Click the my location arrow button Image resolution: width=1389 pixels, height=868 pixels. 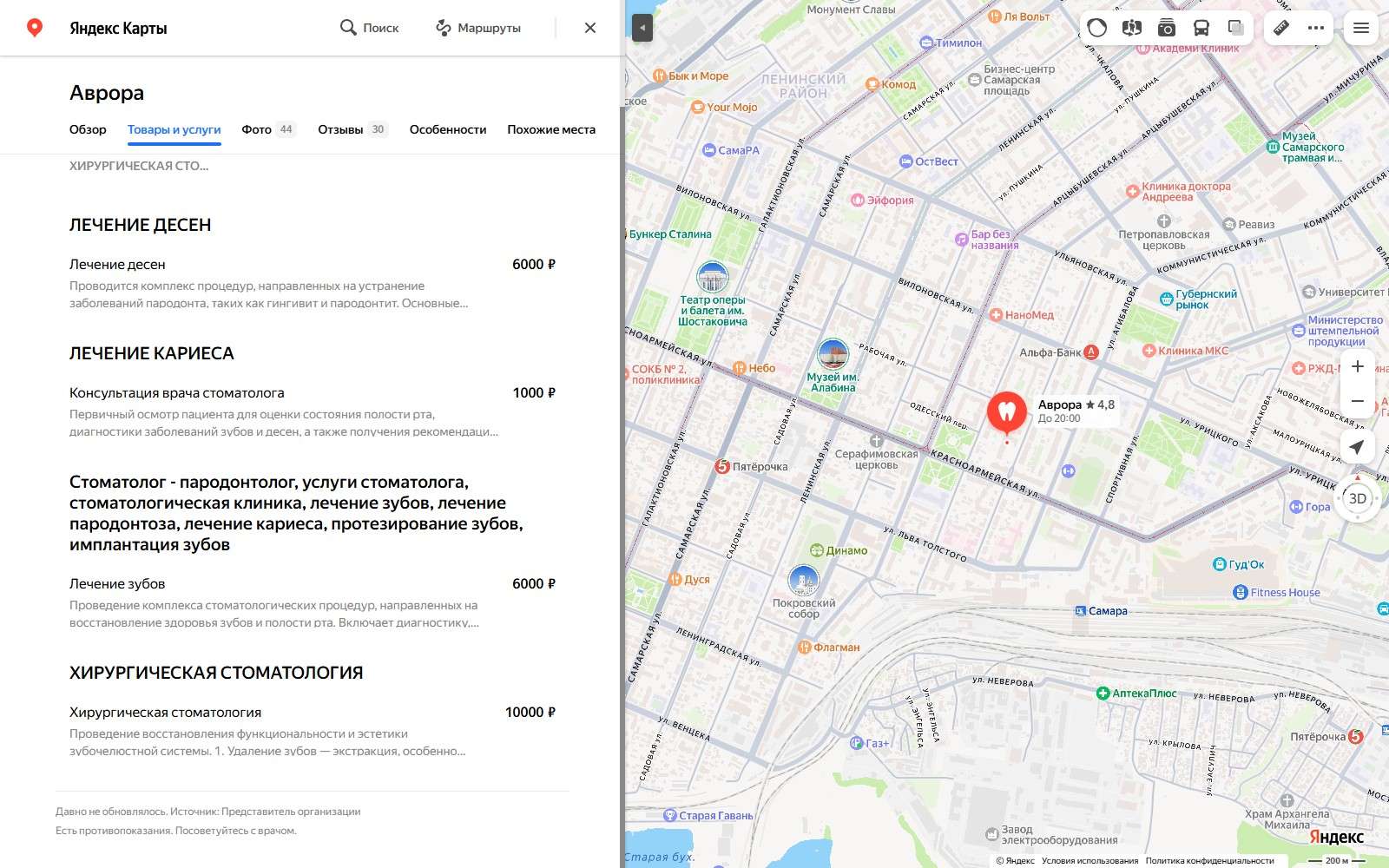pos(1357,447)
